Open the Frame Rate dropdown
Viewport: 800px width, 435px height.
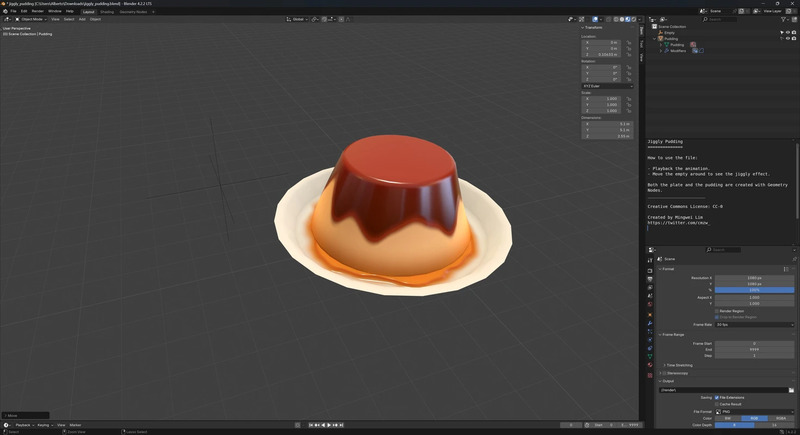[x=755, y=324]
